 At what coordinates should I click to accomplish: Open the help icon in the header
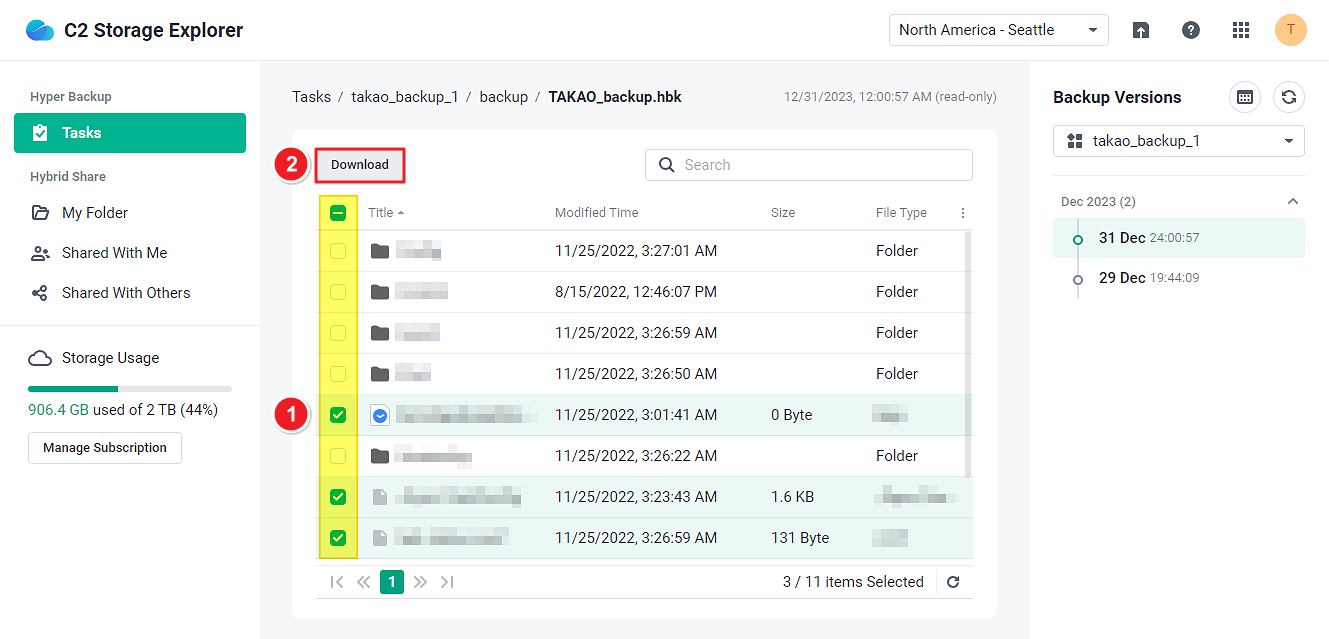click(x=1191, y=30)
